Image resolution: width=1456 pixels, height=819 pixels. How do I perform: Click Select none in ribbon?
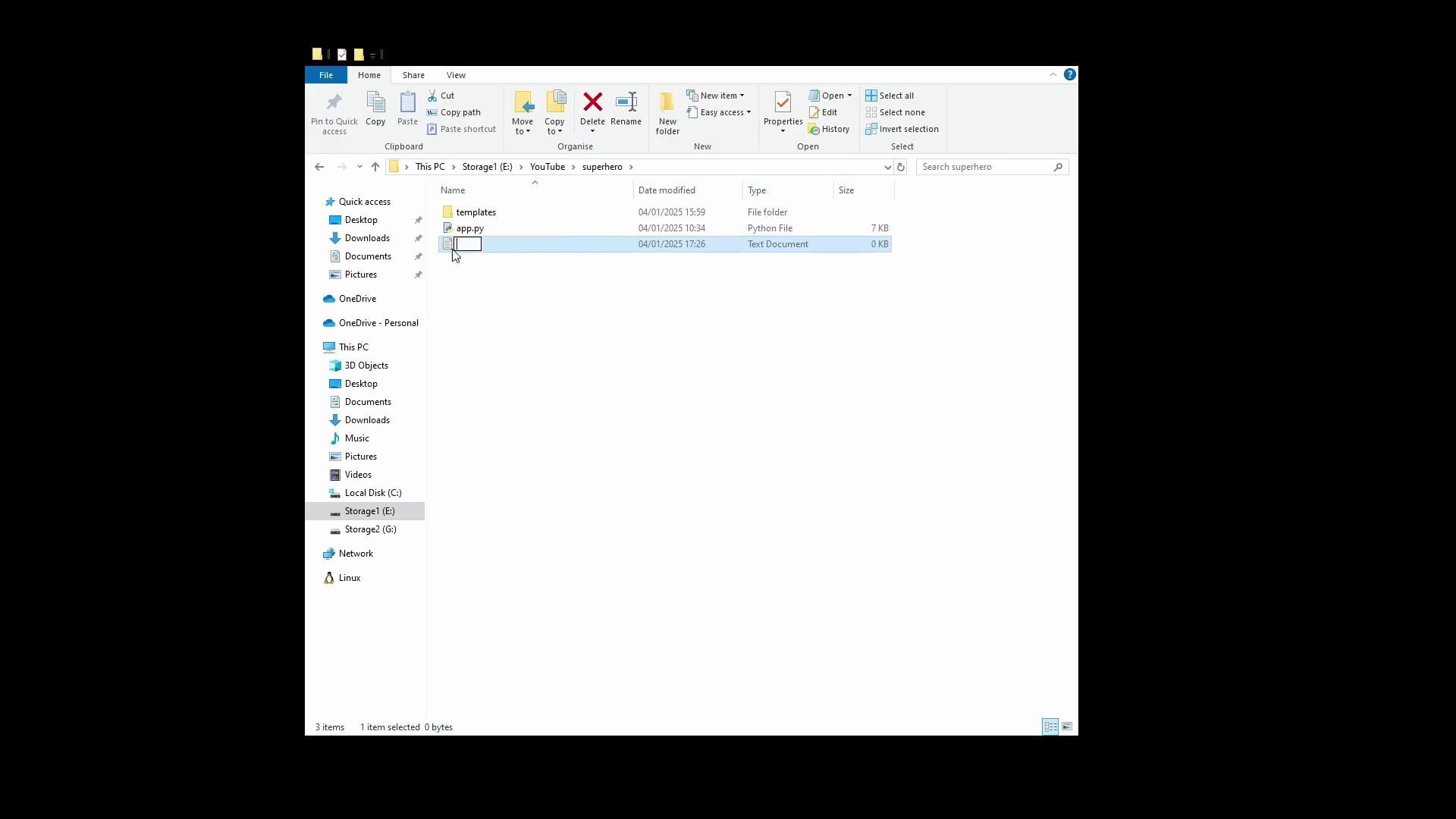(x=896, y=112)
